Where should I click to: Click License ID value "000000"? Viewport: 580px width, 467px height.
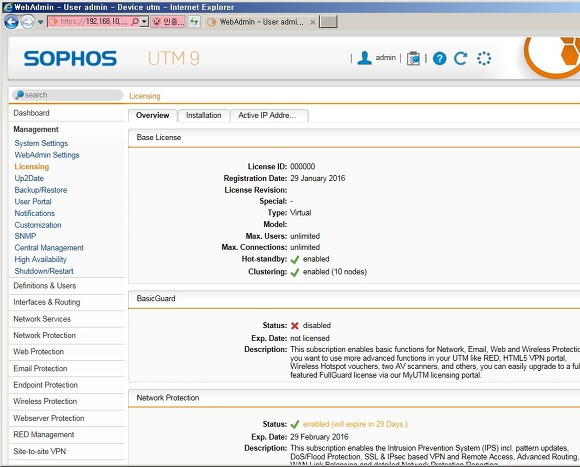pos(303,166)
